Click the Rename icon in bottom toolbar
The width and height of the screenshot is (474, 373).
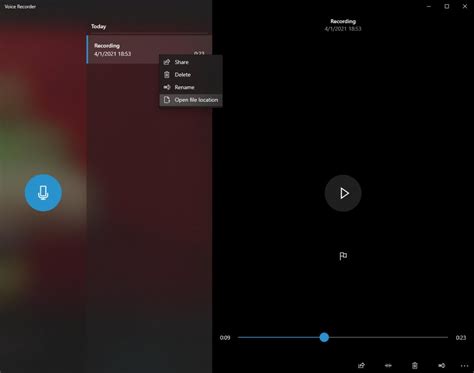(442, 366)
